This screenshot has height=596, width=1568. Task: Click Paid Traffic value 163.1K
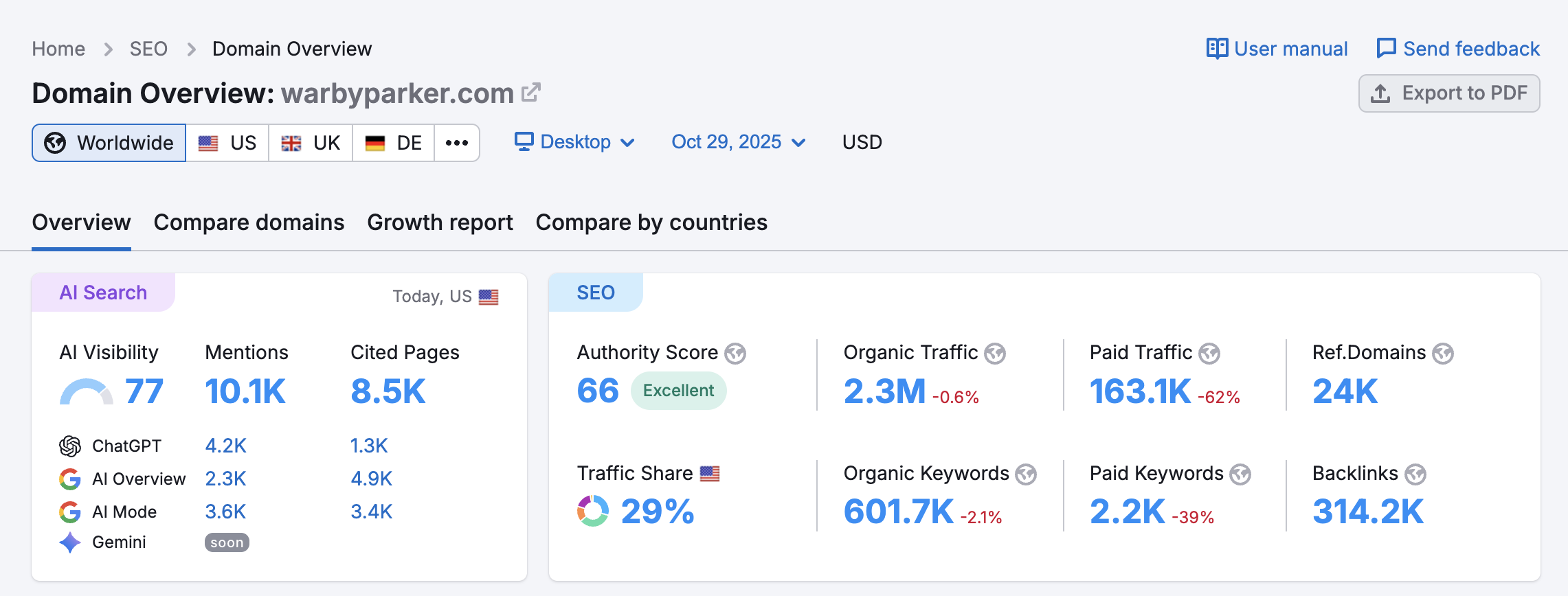coord(1140,391)
